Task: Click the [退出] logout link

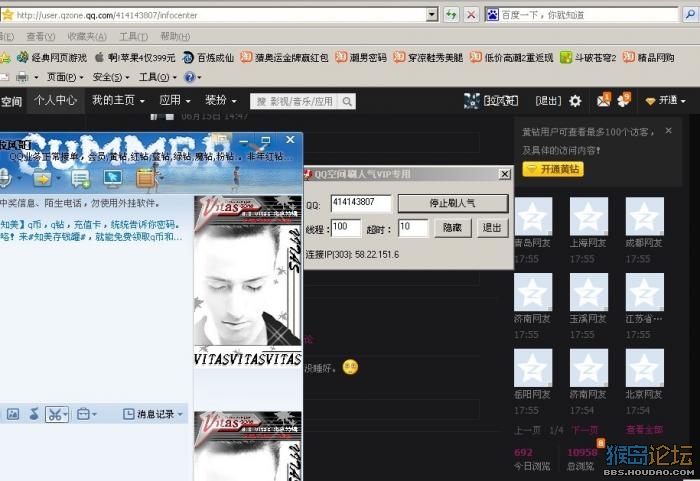Action: tap(548, 101)
